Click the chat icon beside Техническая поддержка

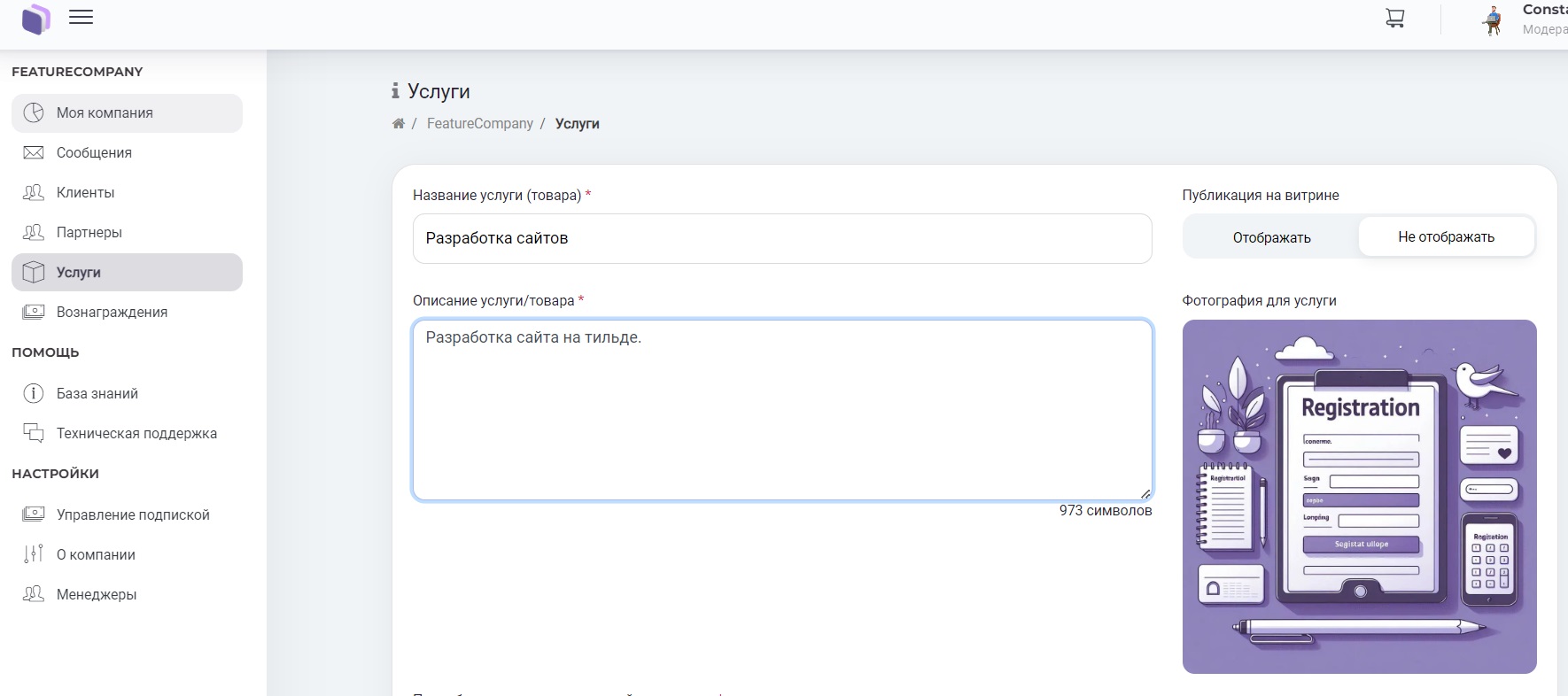tap(34, 433)
